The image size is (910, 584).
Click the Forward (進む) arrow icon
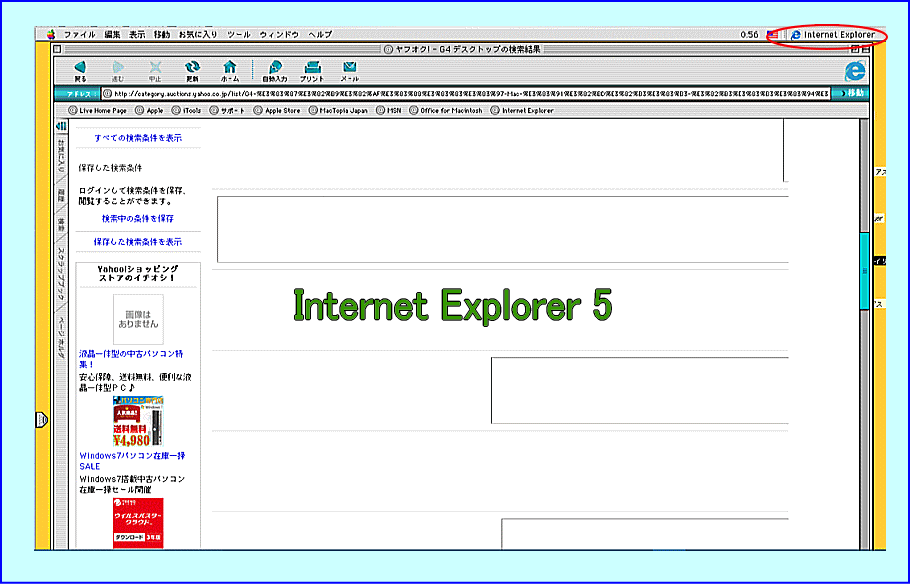click(118, 67)
